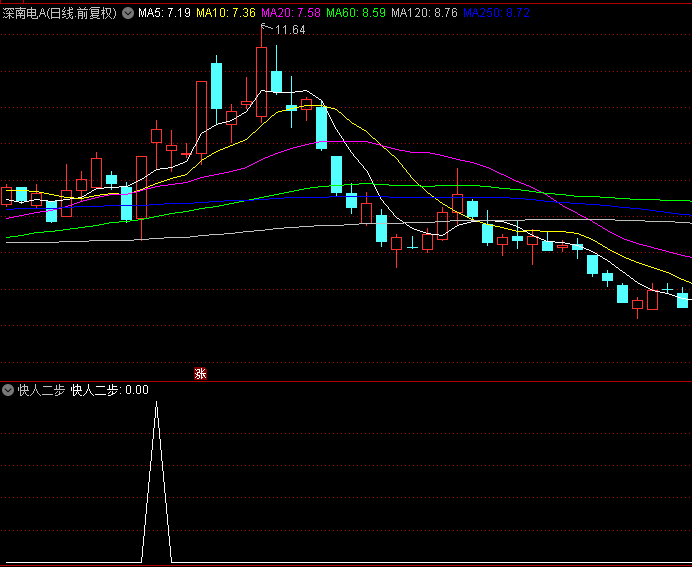The width and height of the screenshot is (692, 567).
Task: Click the 快人二步 indicator name label
Action: (41, 390)
